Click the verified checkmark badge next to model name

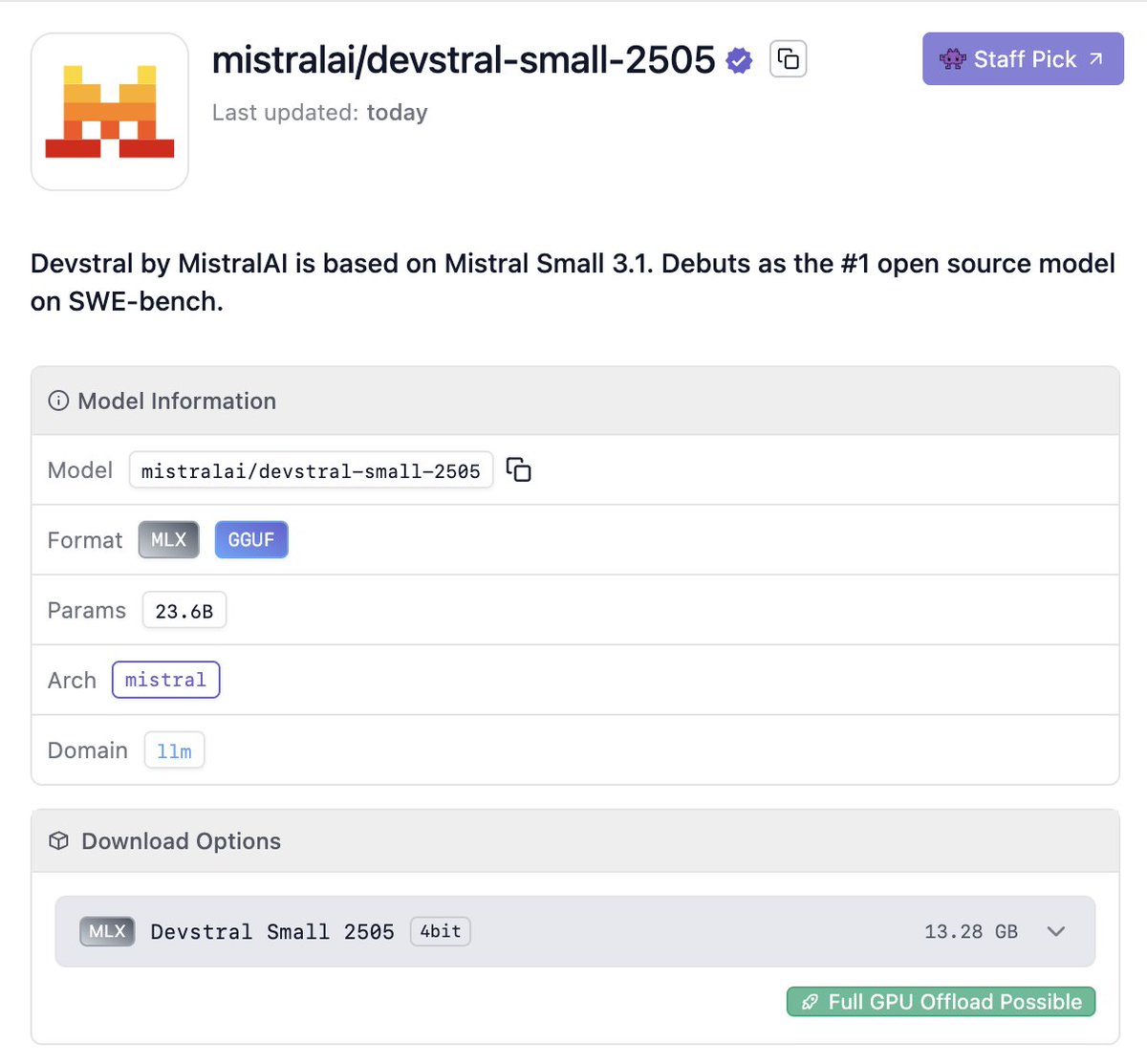737,59
